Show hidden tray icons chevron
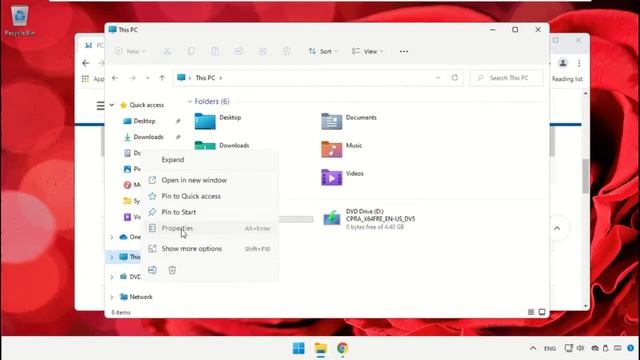The height and width of the screenshot is (360, 640). pos(533,348)
